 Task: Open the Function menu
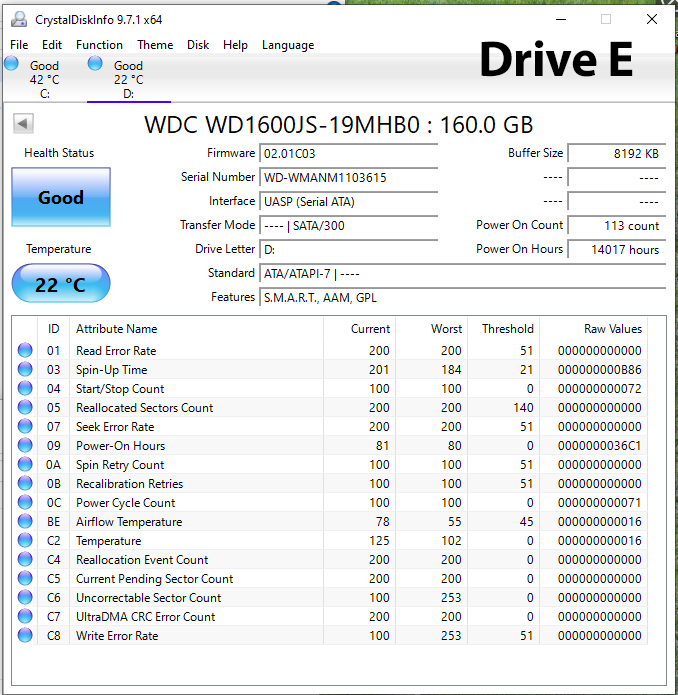coord(99,45)
